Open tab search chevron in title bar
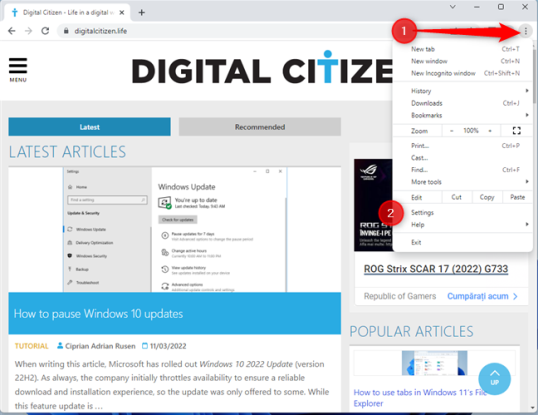The image size is (538, 415). coord(453,7)
